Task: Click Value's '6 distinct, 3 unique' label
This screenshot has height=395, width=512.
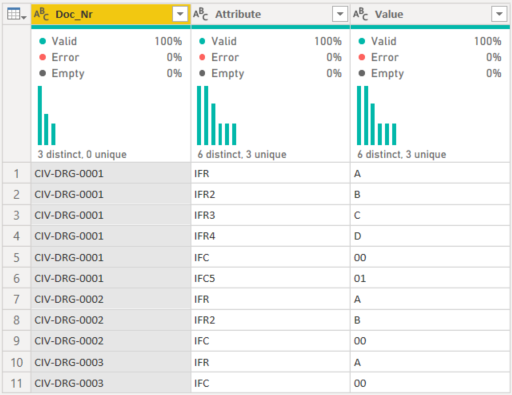Action: pyautogui.click(x=402, y=154)
